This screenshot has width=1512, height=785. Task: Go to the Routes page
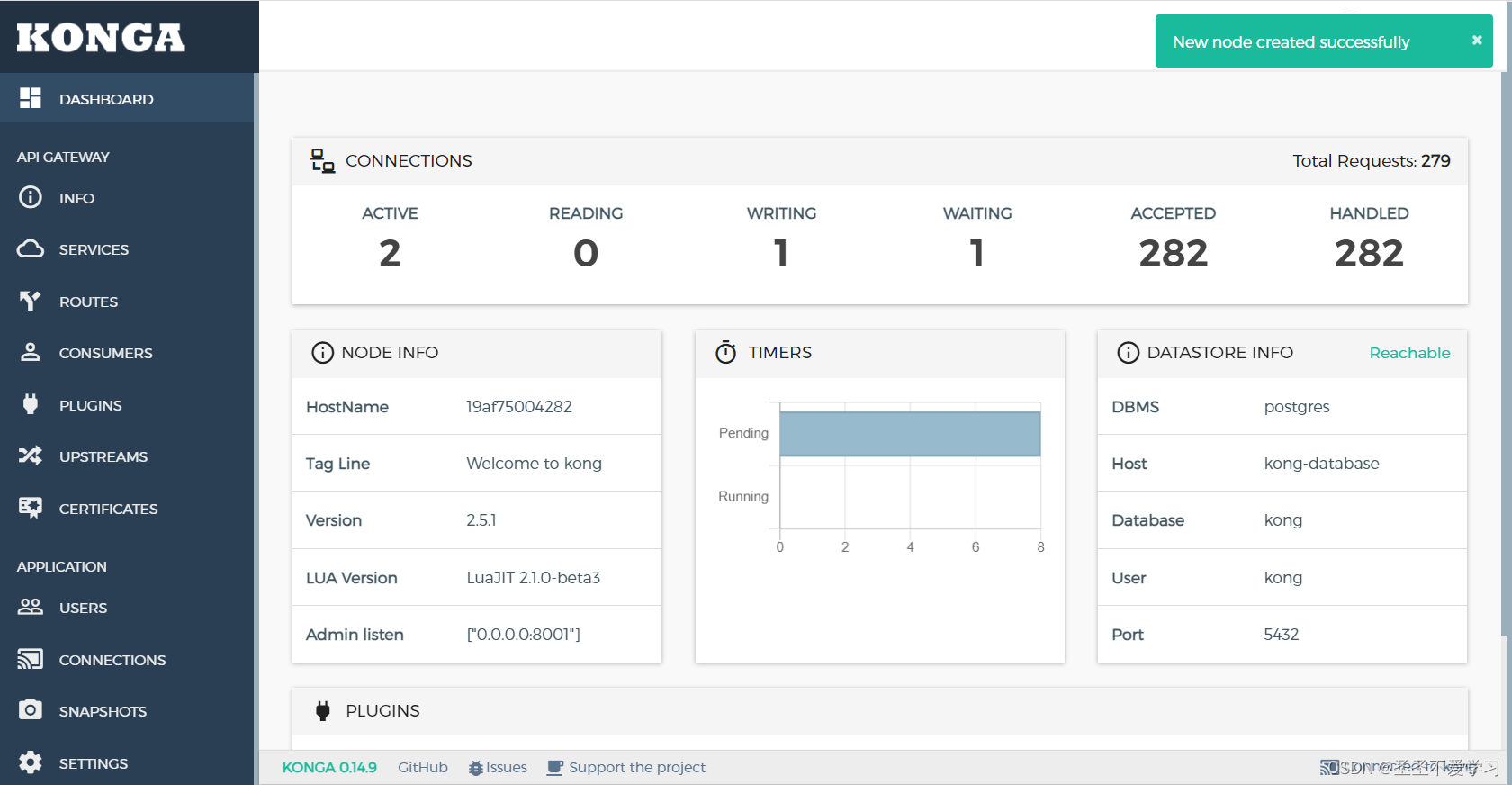[127, 301]
